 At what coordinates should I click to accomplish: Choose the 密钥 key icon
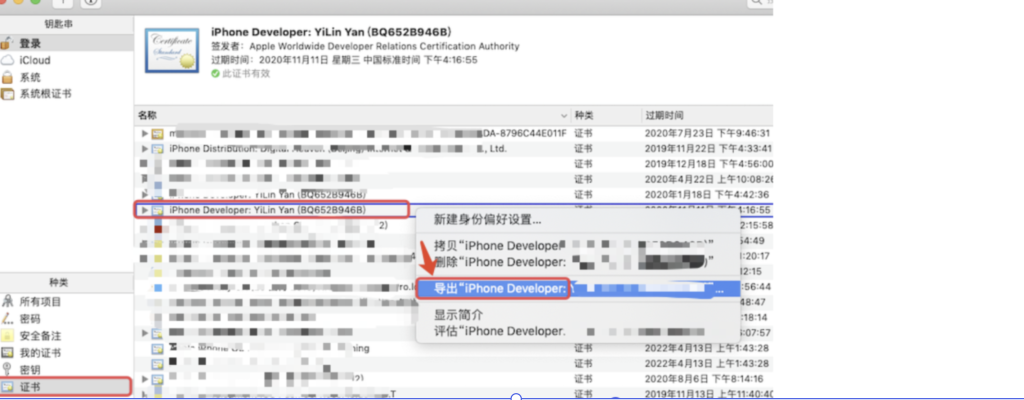click(7, 370)
